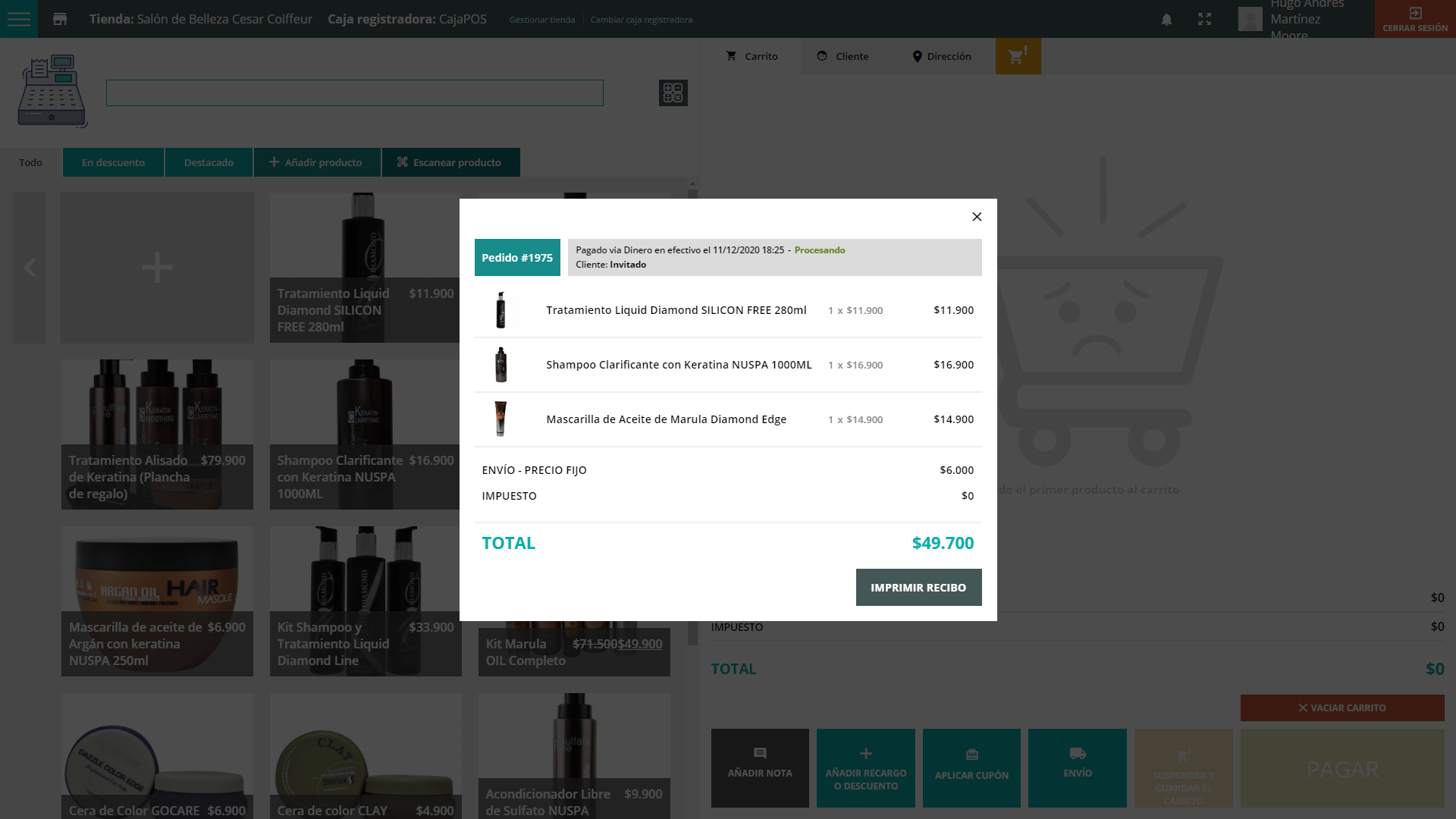Click the plus tile to add product
1456x819 pixels.
point(157,268)
